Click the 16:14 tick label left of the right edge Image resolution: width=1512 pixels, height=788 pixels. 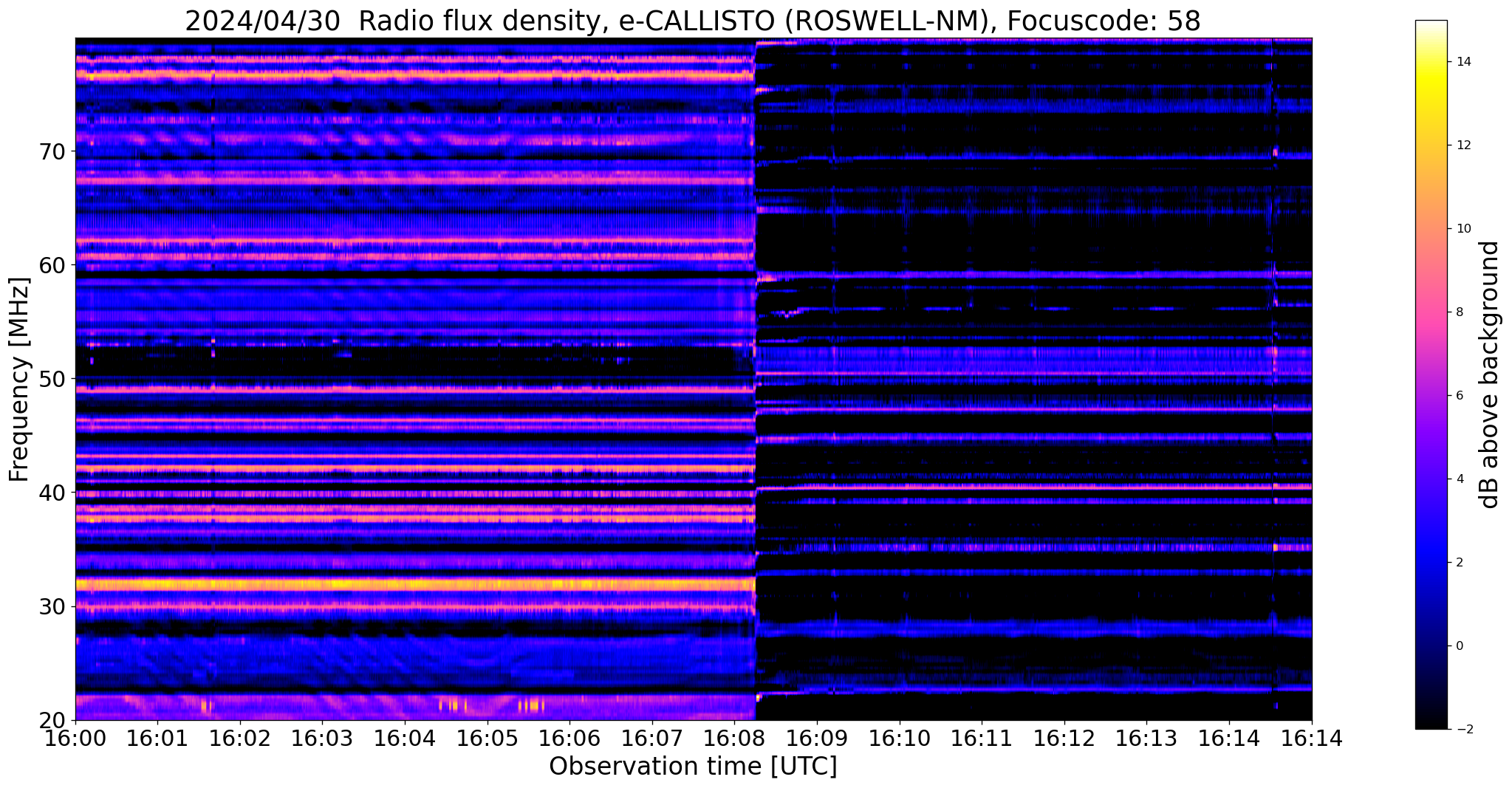click(1229, 738)
